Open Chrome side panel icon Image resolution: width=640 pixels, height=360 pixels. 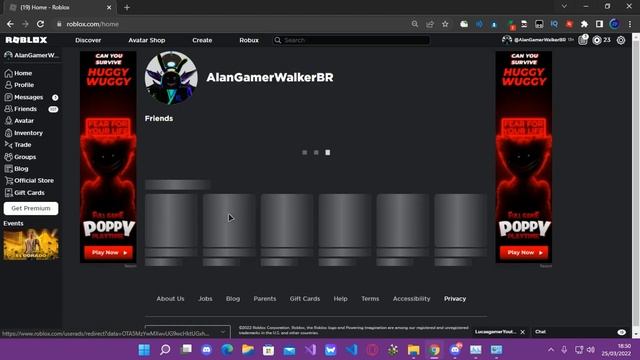coord(599,24)
